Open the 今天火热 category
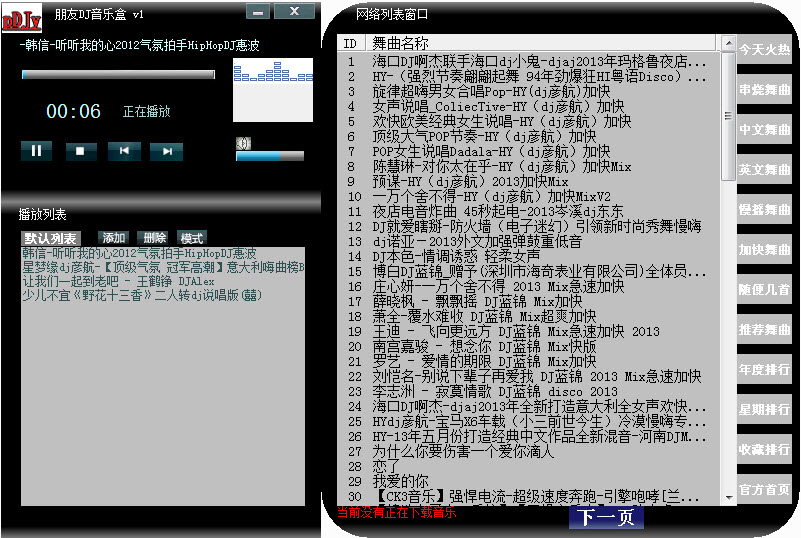 764,50
